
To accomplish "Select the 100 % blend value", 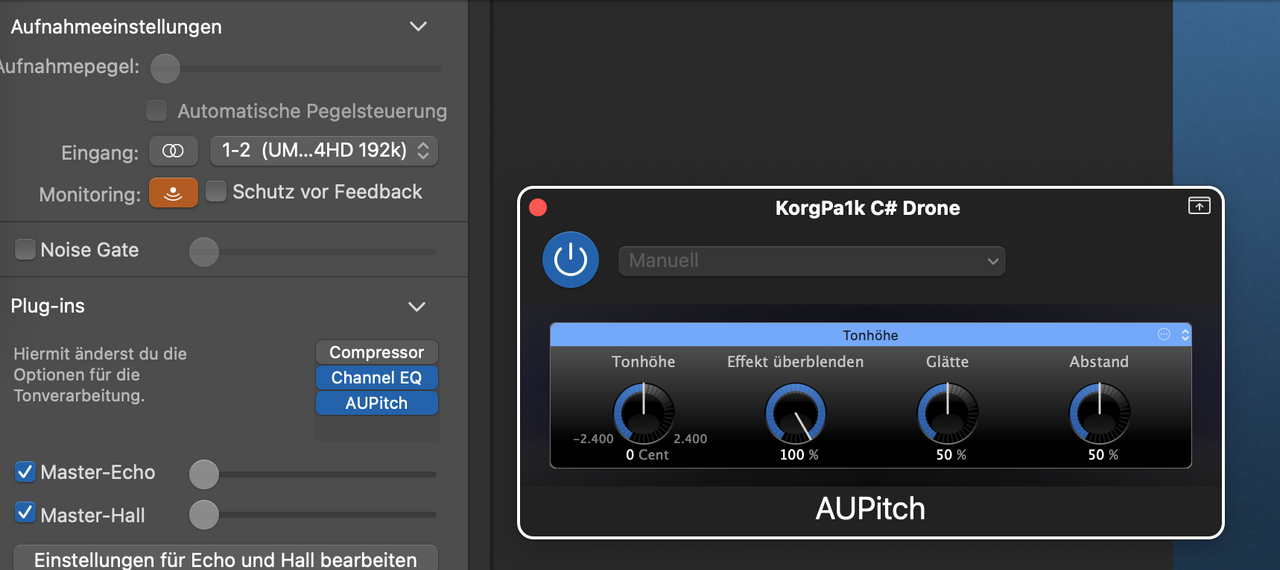I will click(x=799, y=455).
